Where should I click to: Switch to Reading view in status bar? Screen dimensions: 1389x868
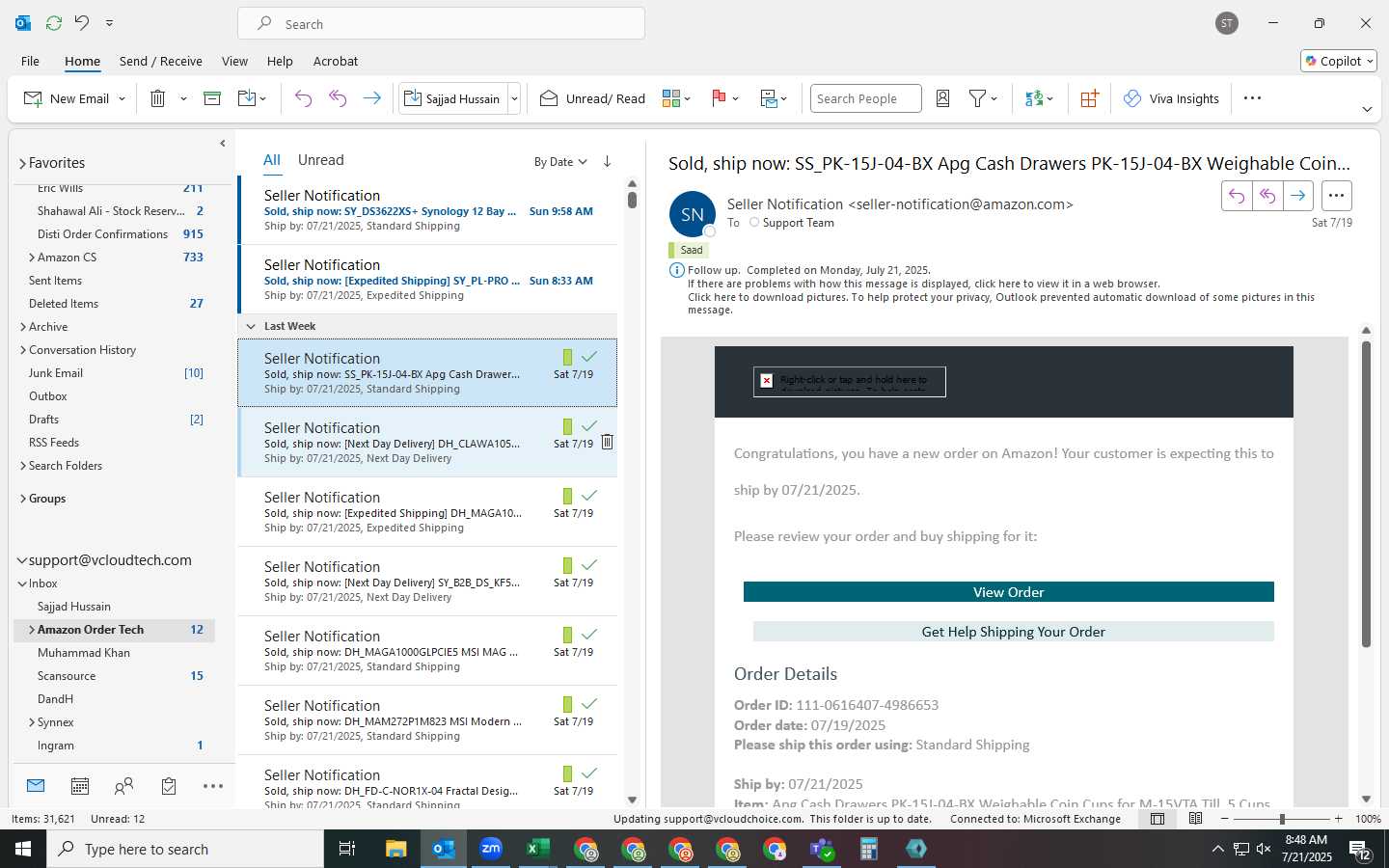(1195, 819)
